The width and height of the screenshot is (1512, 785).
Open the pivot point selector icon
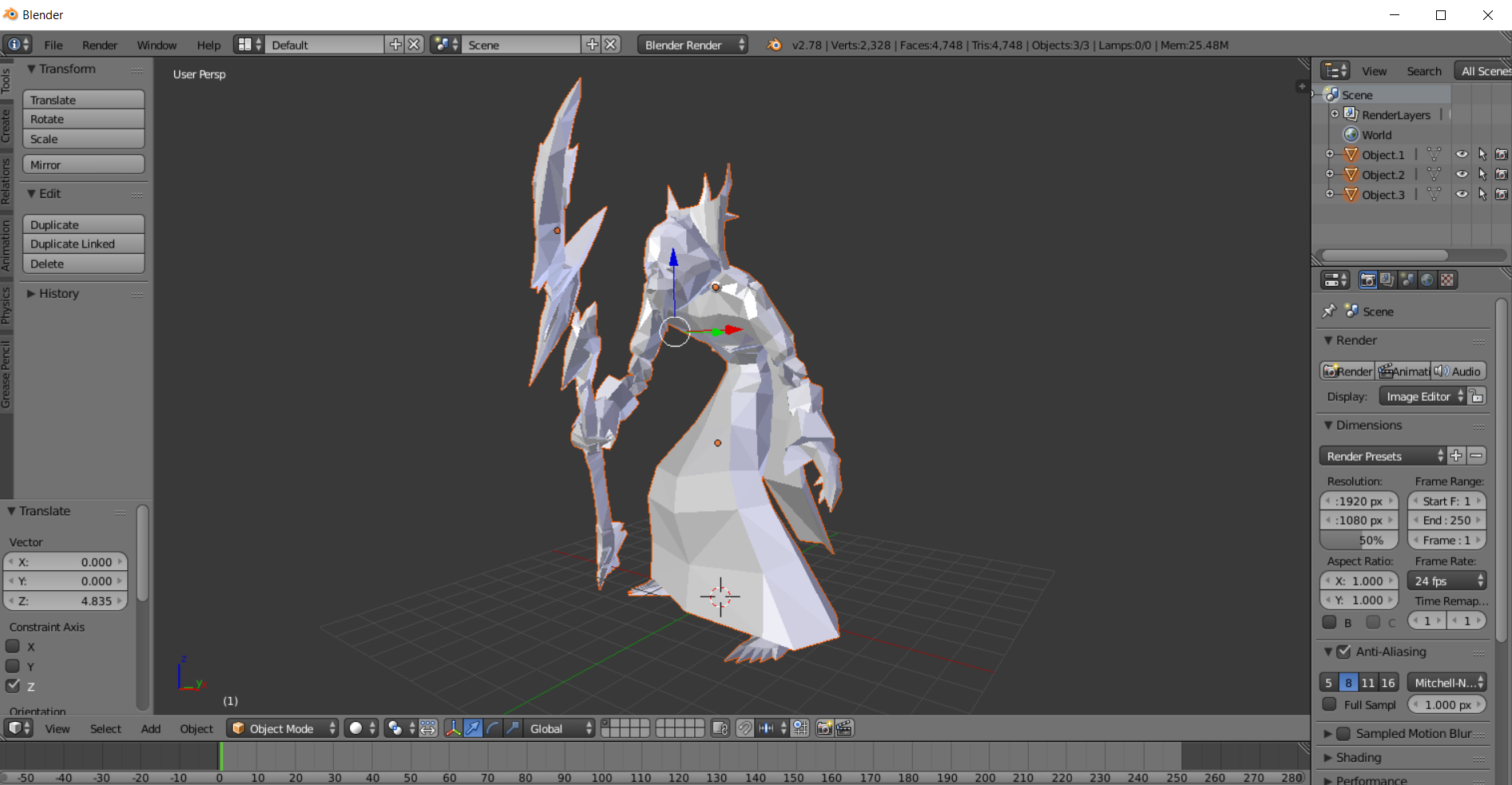tap(399, 728)
